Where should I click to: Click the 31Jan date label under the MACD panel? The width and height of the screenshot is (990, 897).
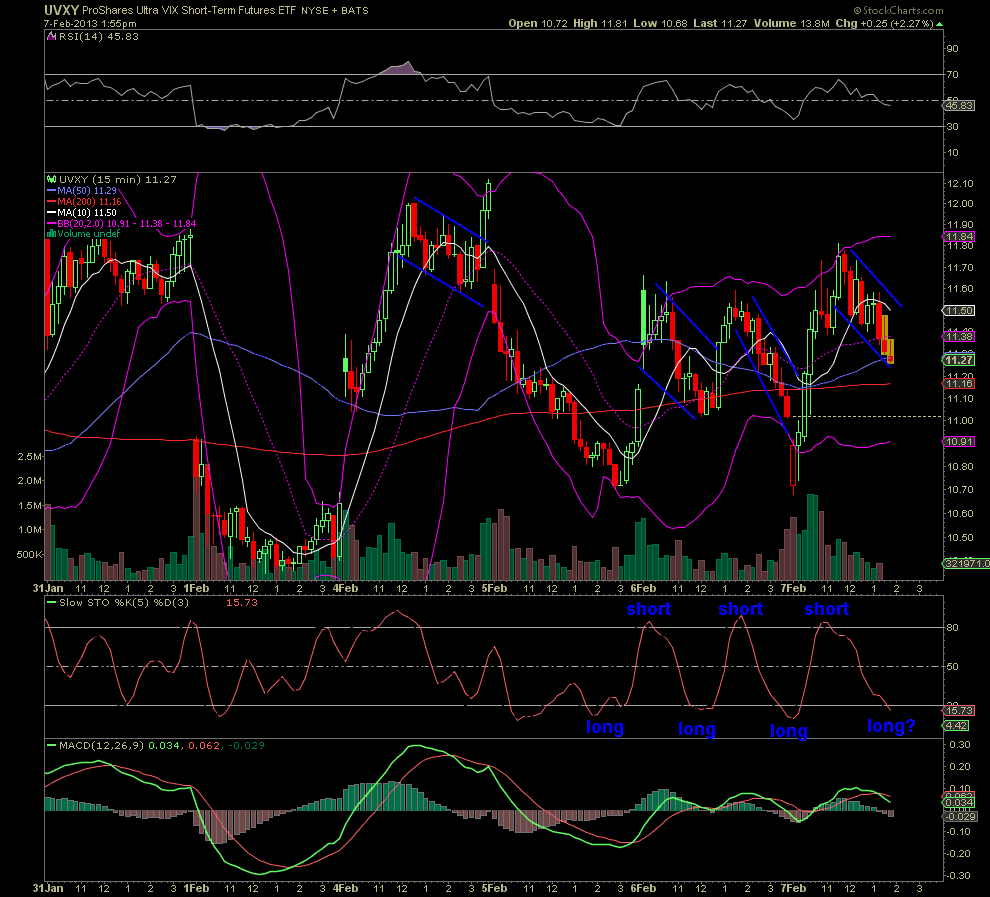(x=48, y=888)
